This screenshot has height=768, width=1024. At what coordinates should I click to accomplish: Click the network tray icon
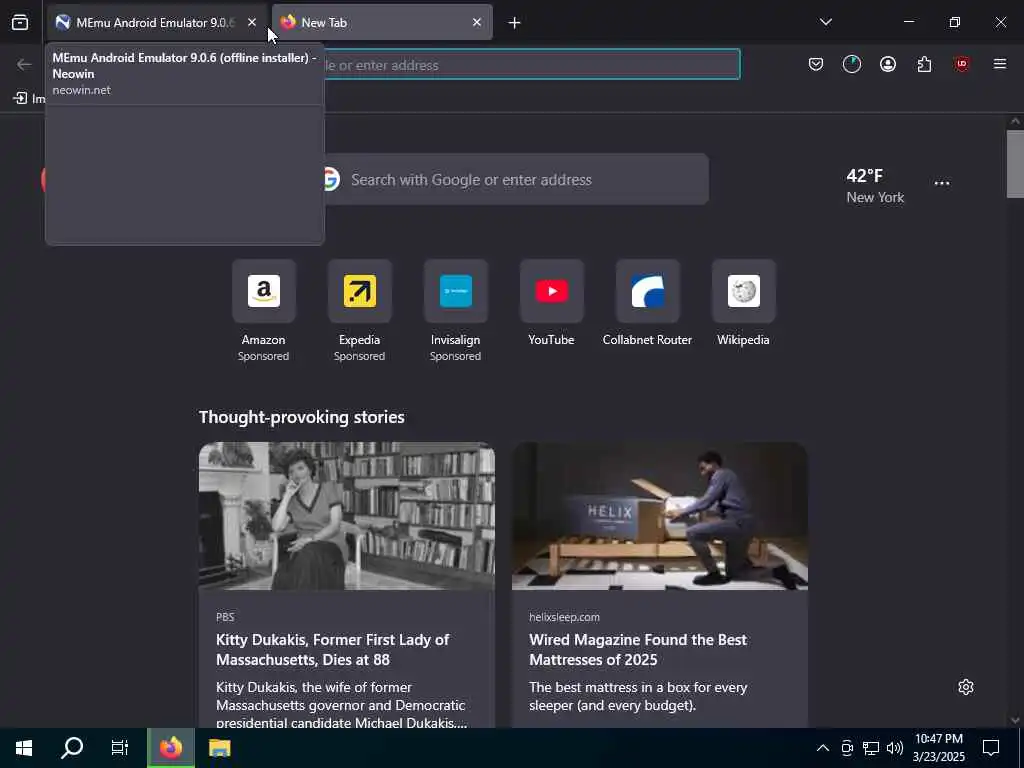click(871, 748)
